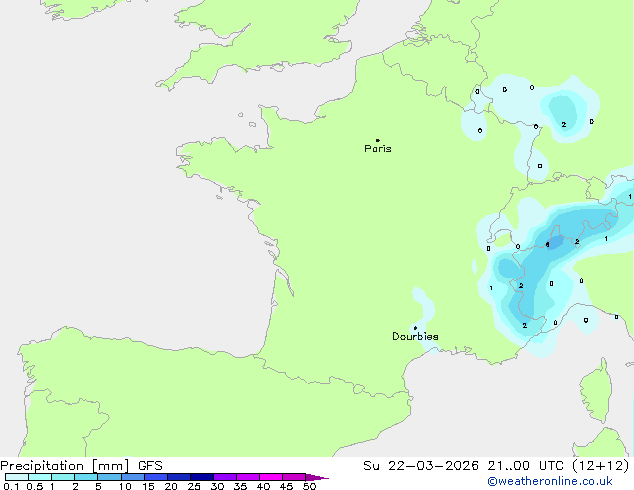Select the 1–2 mm legend swatch
The height and width of the screenshot is (490, 634).
(63, 477)
